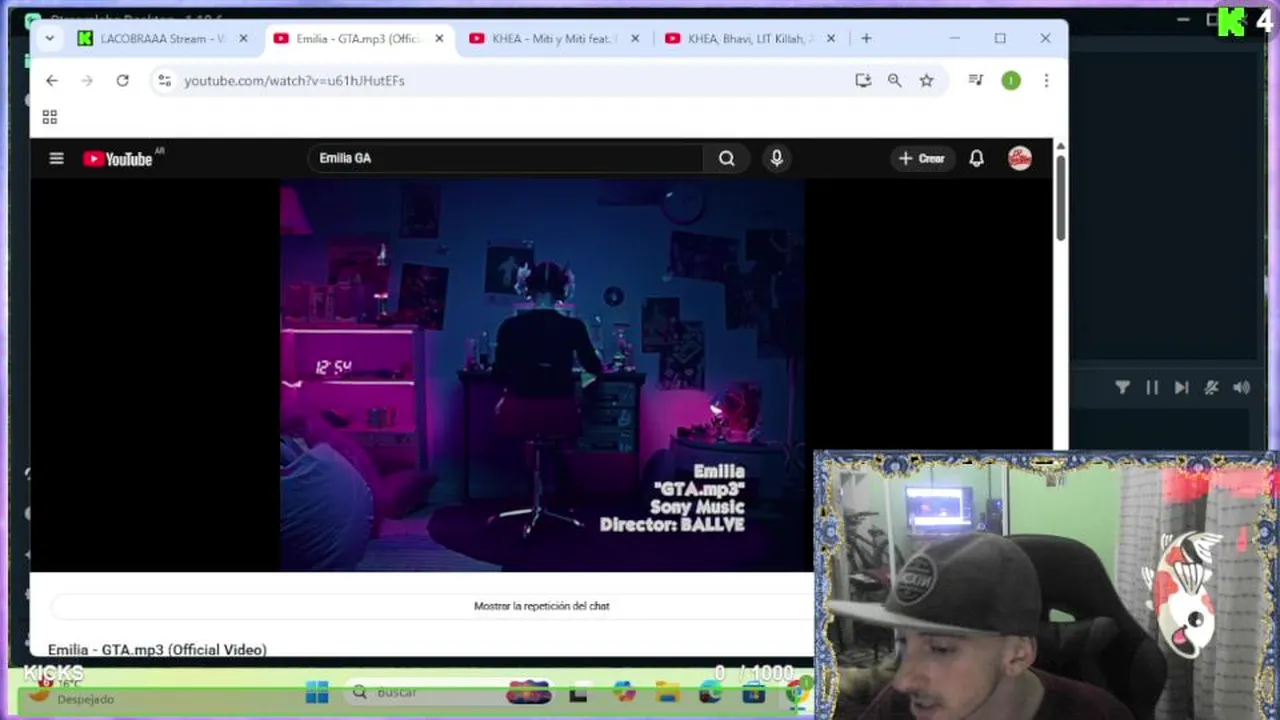The image size is (1280, 720).
Task: Click the Emilia GA search field
Action: [x=507, y=158]
